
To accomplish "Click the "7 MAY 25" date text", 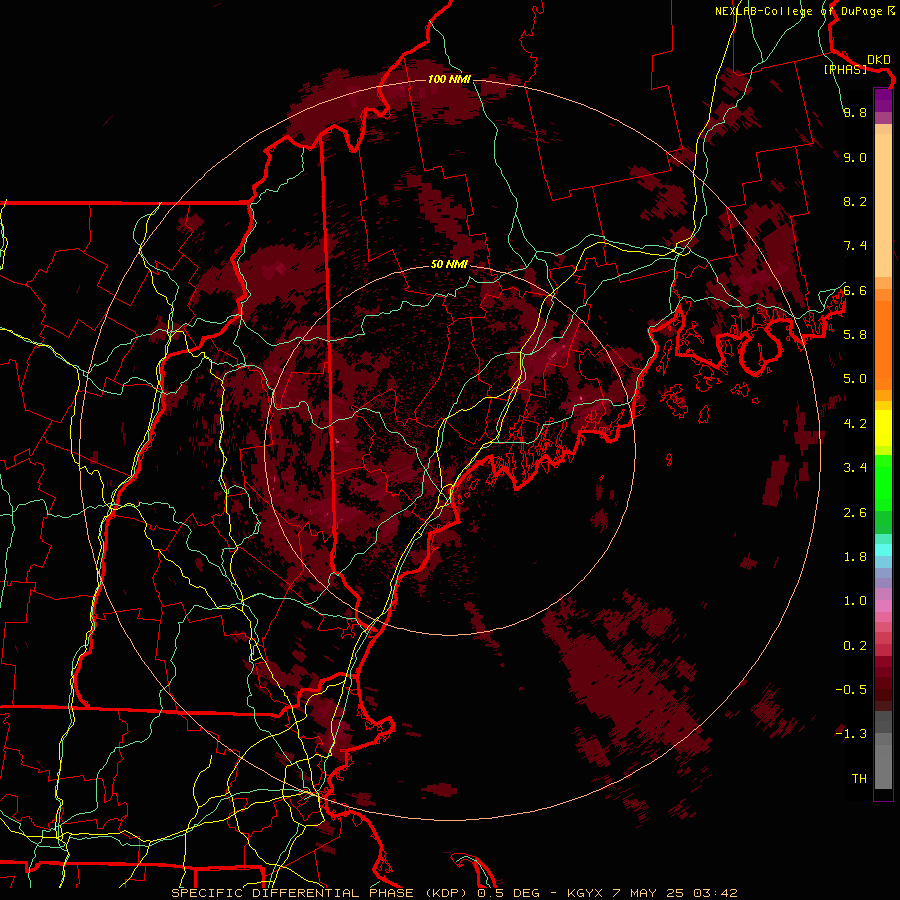I will point(648,893).
